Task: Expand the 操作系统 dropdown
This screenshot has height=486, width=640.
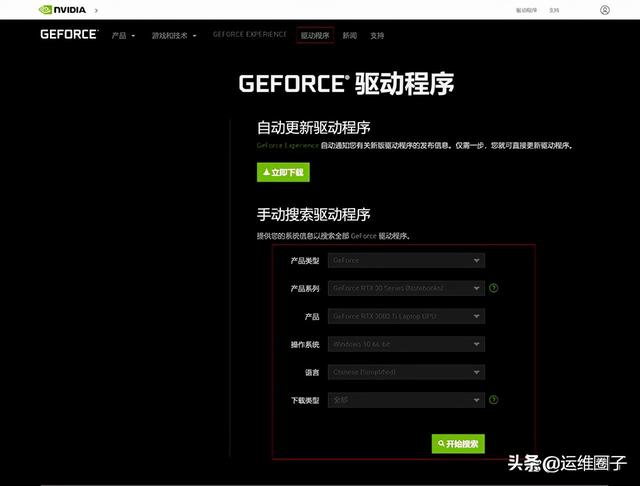Action: coord(406,344)
